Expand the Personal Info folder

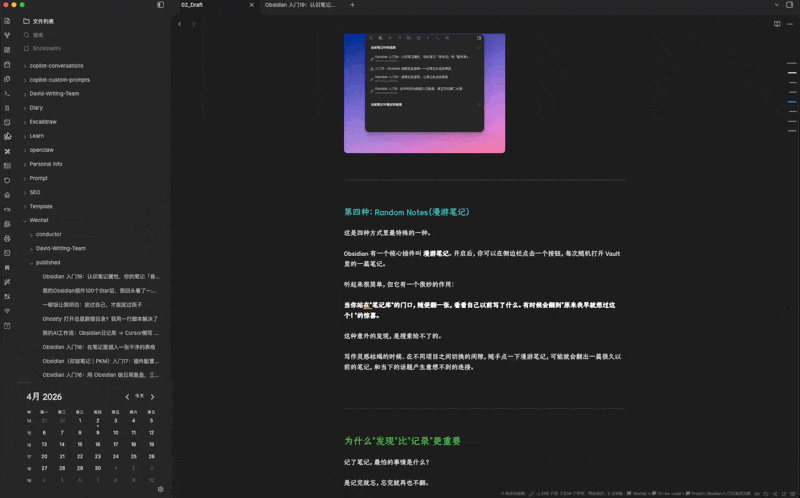(x=45, y=164)
